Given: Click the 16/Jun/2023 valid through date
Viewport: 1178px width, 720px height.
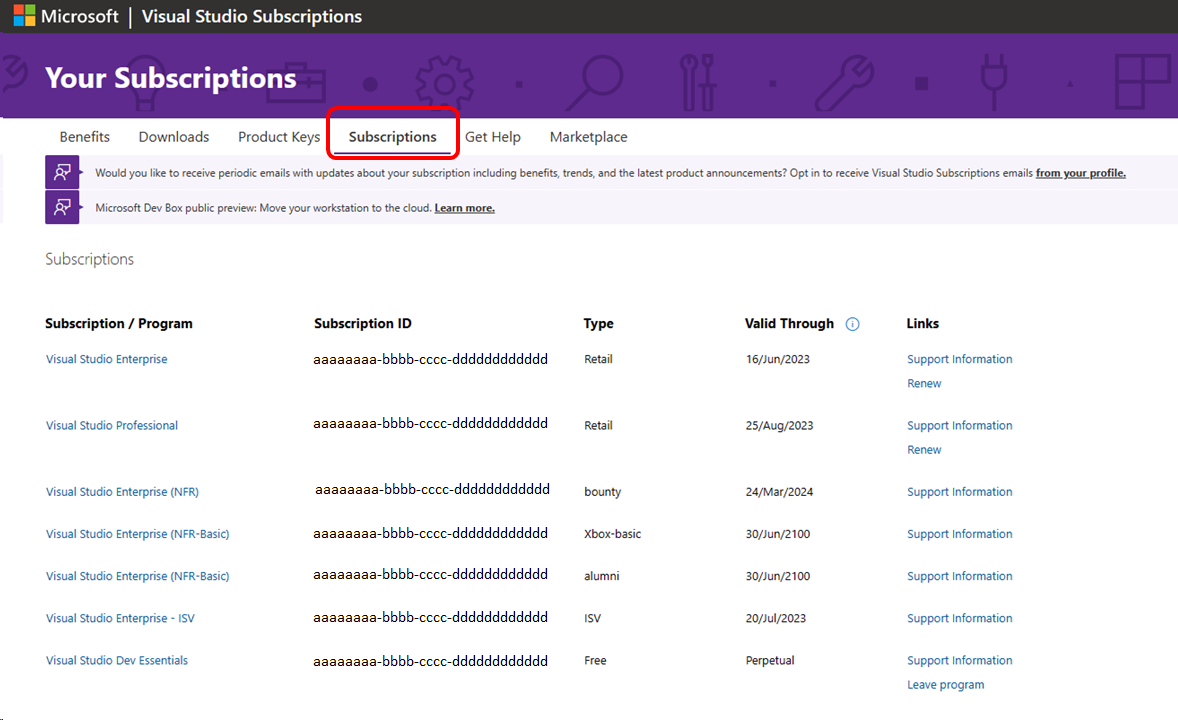Looking at the screenshot, I should point(778,359).
